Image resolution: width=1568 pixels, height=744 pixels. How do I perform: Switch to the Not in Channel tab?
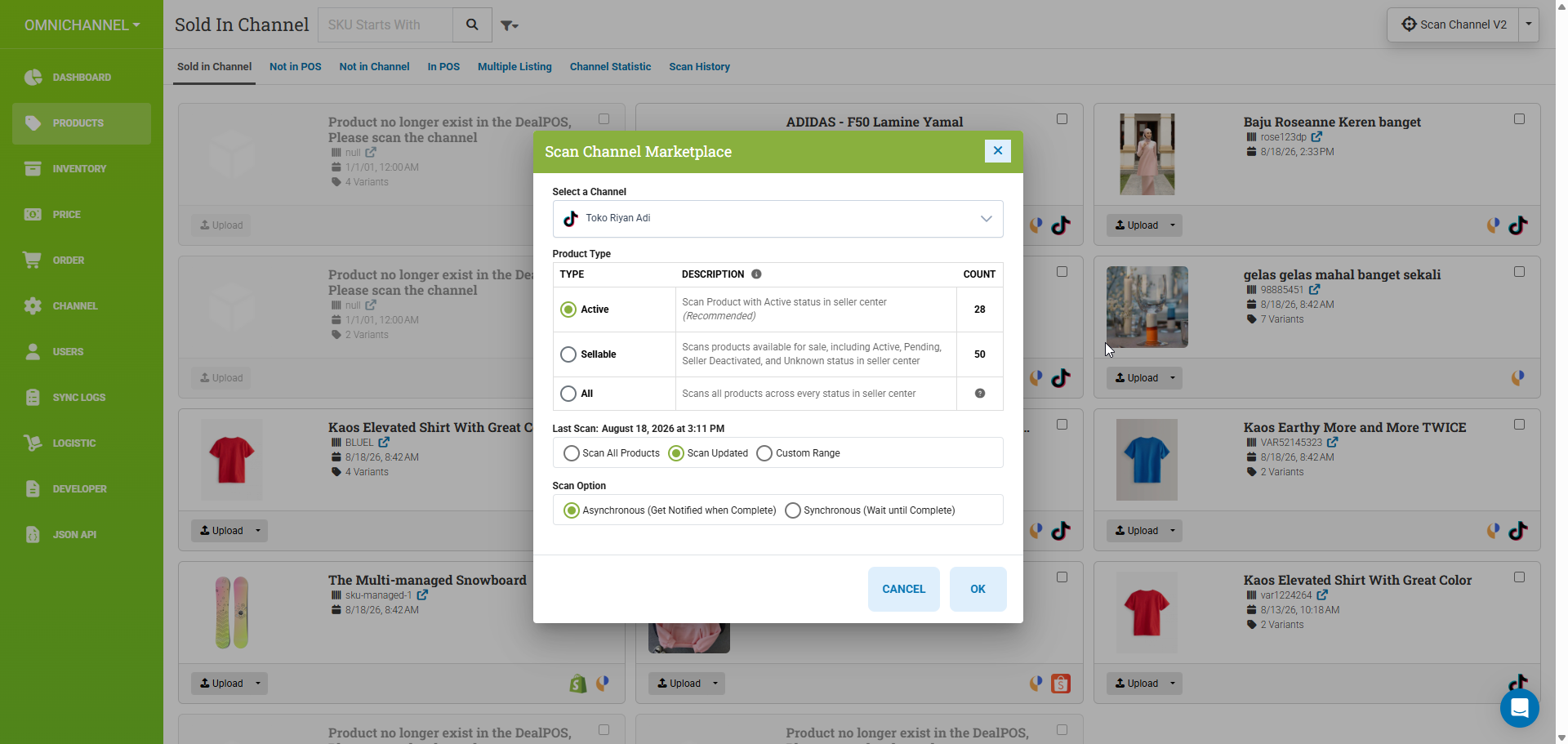[374, 67]
